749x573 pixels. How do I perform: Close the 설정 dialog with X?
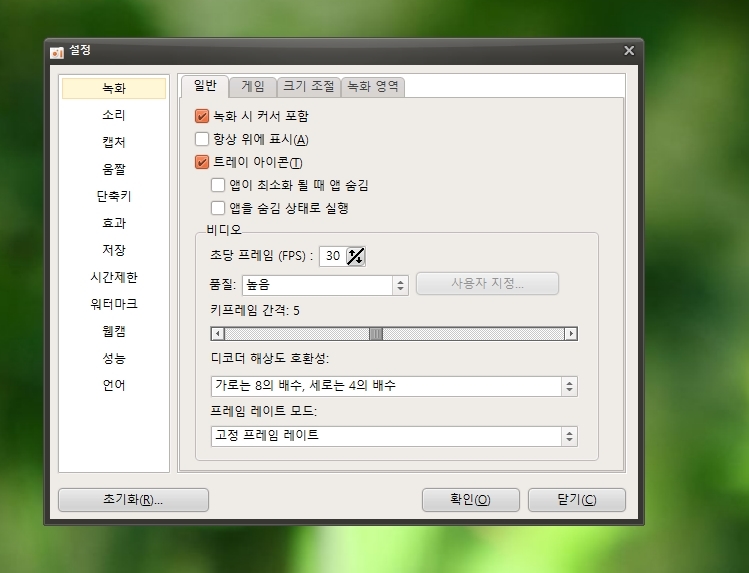tap(629, 51)
